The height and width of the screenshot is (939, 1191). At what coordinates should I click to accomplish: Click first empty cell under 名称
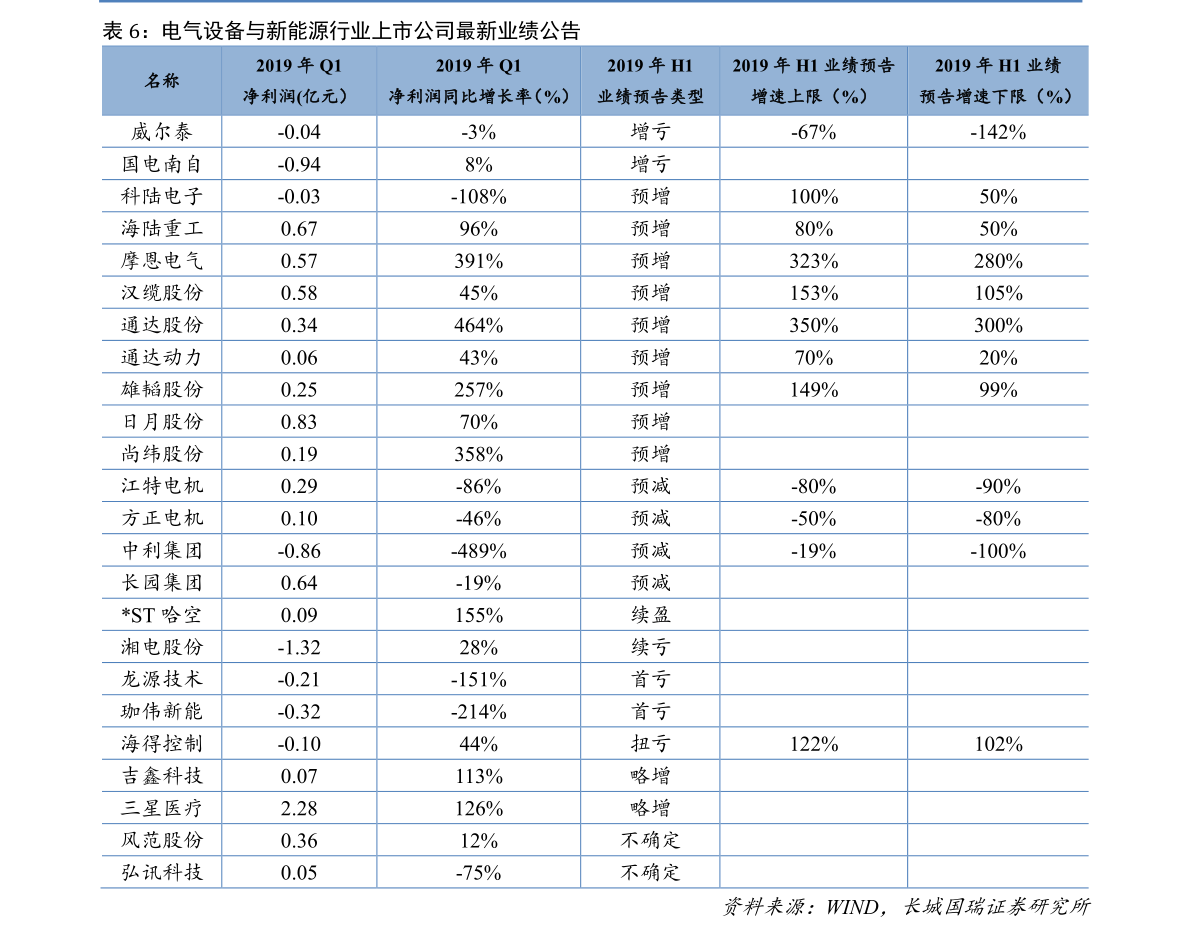161,132
